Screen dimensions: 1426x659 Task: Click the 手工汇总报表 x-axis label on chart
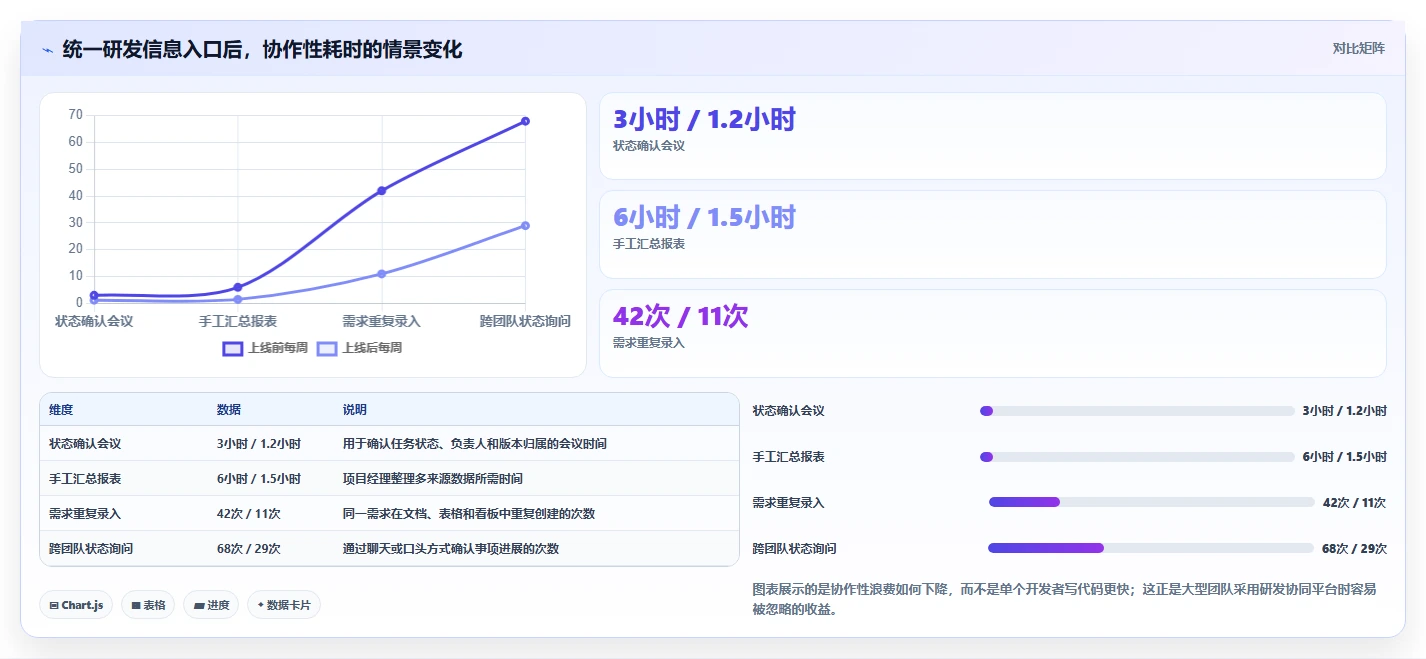click(238, 321)
